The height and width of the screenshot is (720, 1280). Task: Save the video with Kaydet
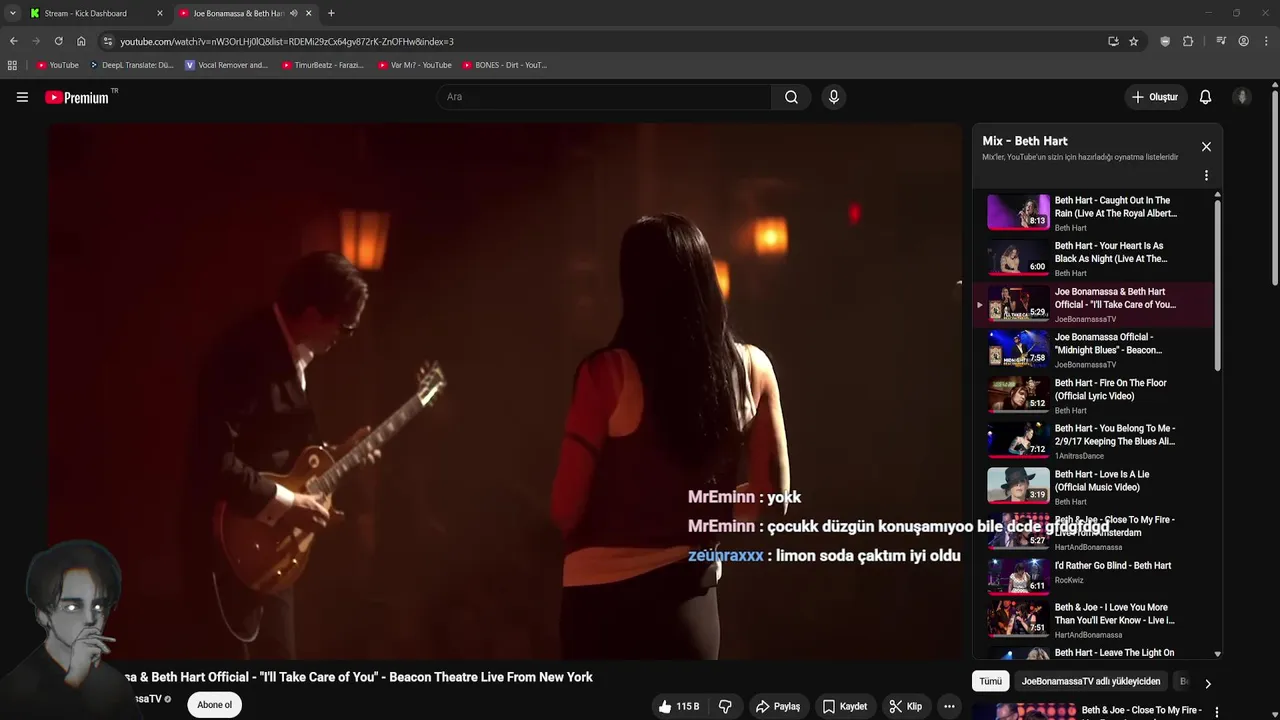click(x=845, y=706)
